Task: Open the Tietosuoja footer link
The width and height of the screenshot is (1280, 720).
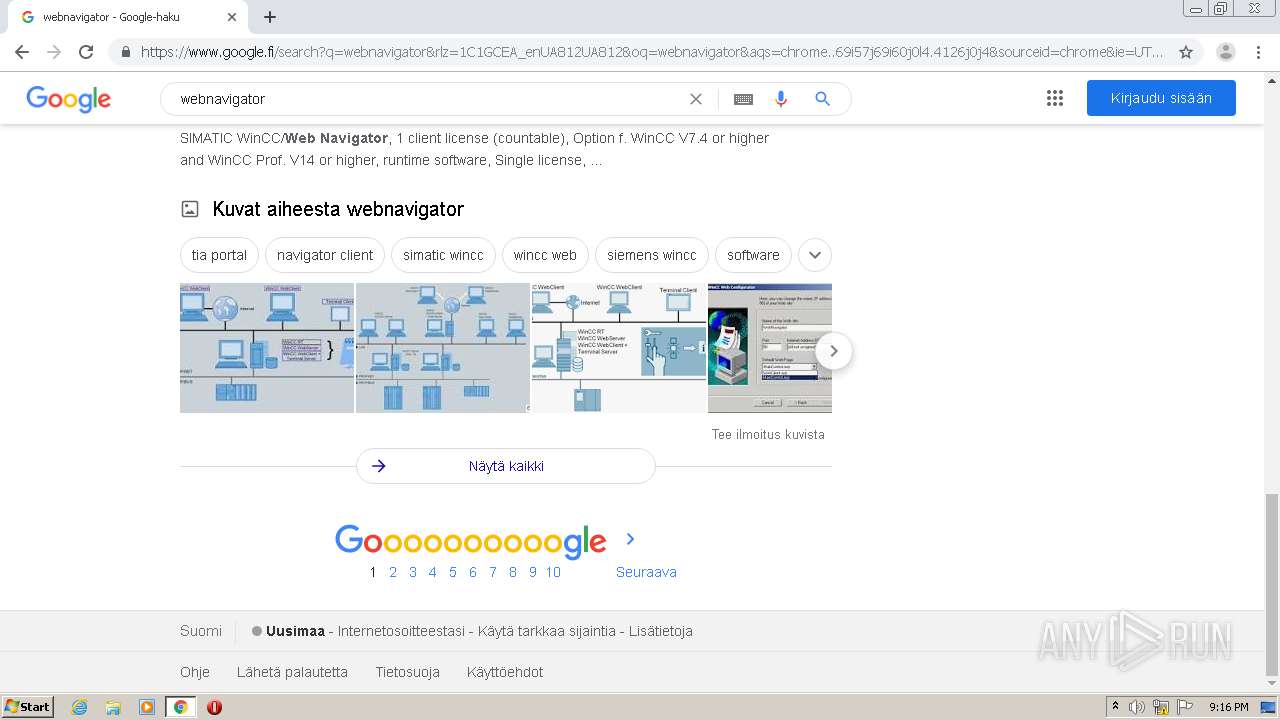Action: click(x=408, y=672)
